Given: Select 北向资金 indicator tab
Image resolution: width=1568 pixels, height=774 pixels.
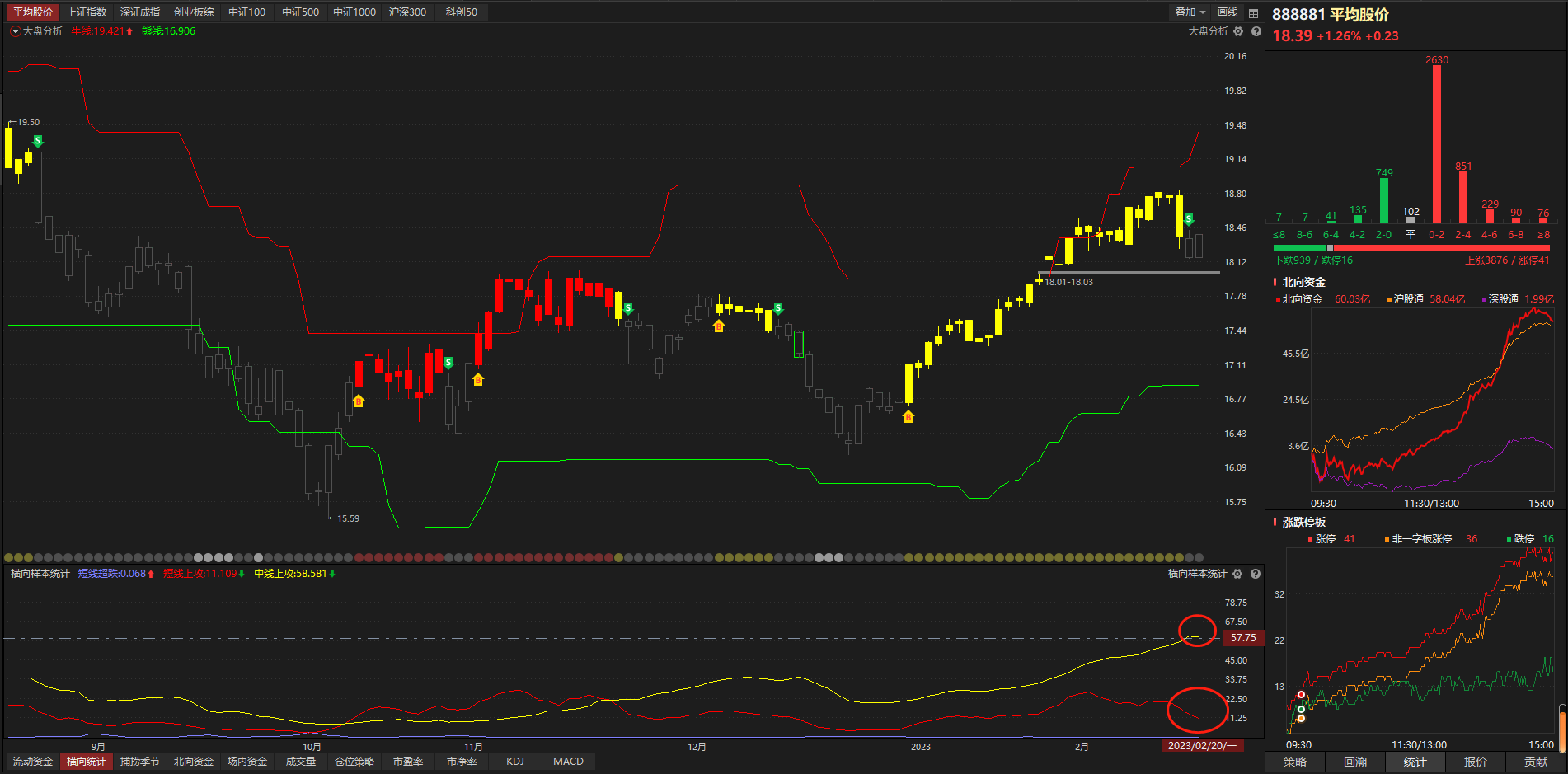Looking at the screenshot, I should [194, 762].
